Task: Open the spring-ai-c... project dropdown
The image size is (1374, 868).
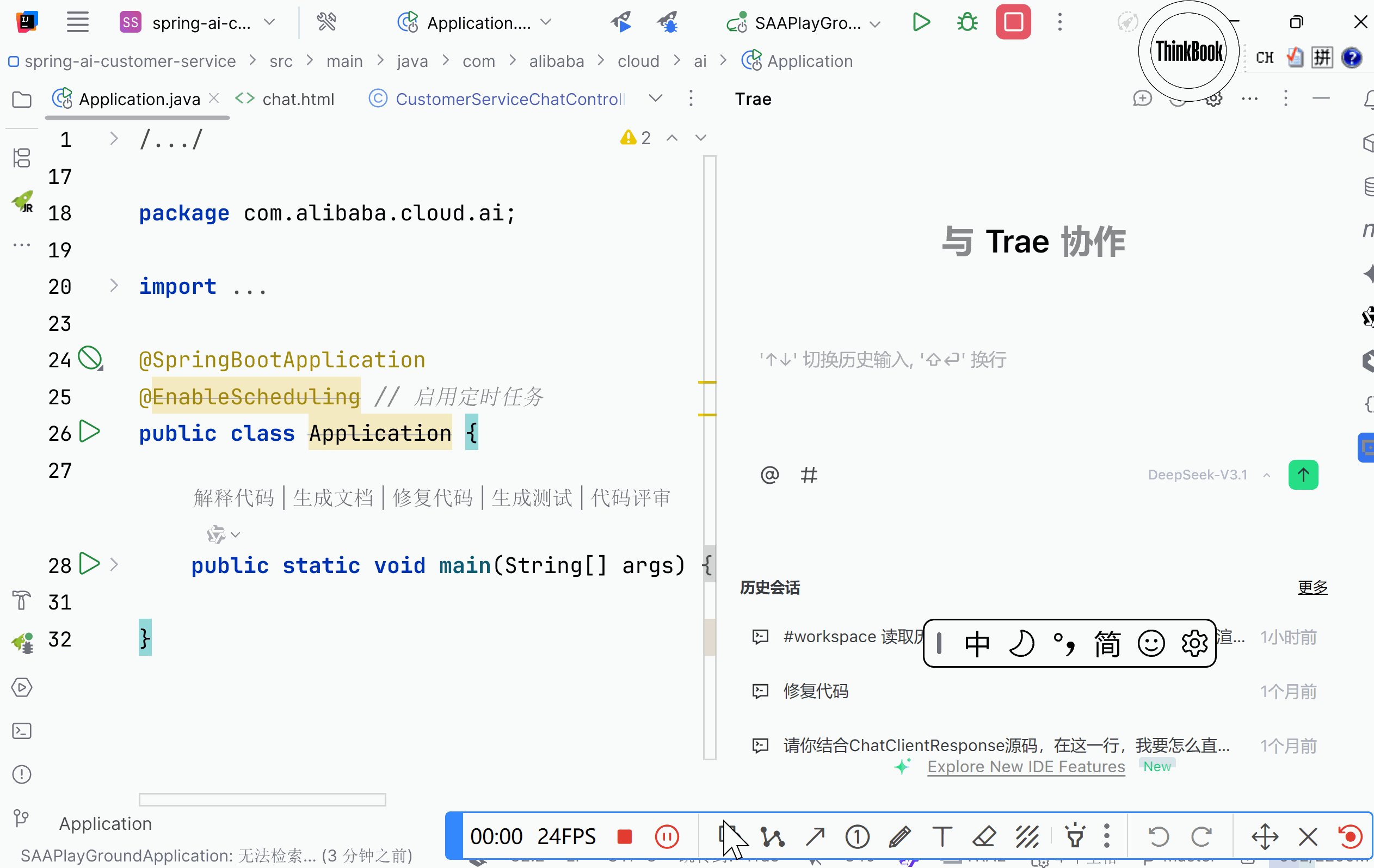Action: 201,23
